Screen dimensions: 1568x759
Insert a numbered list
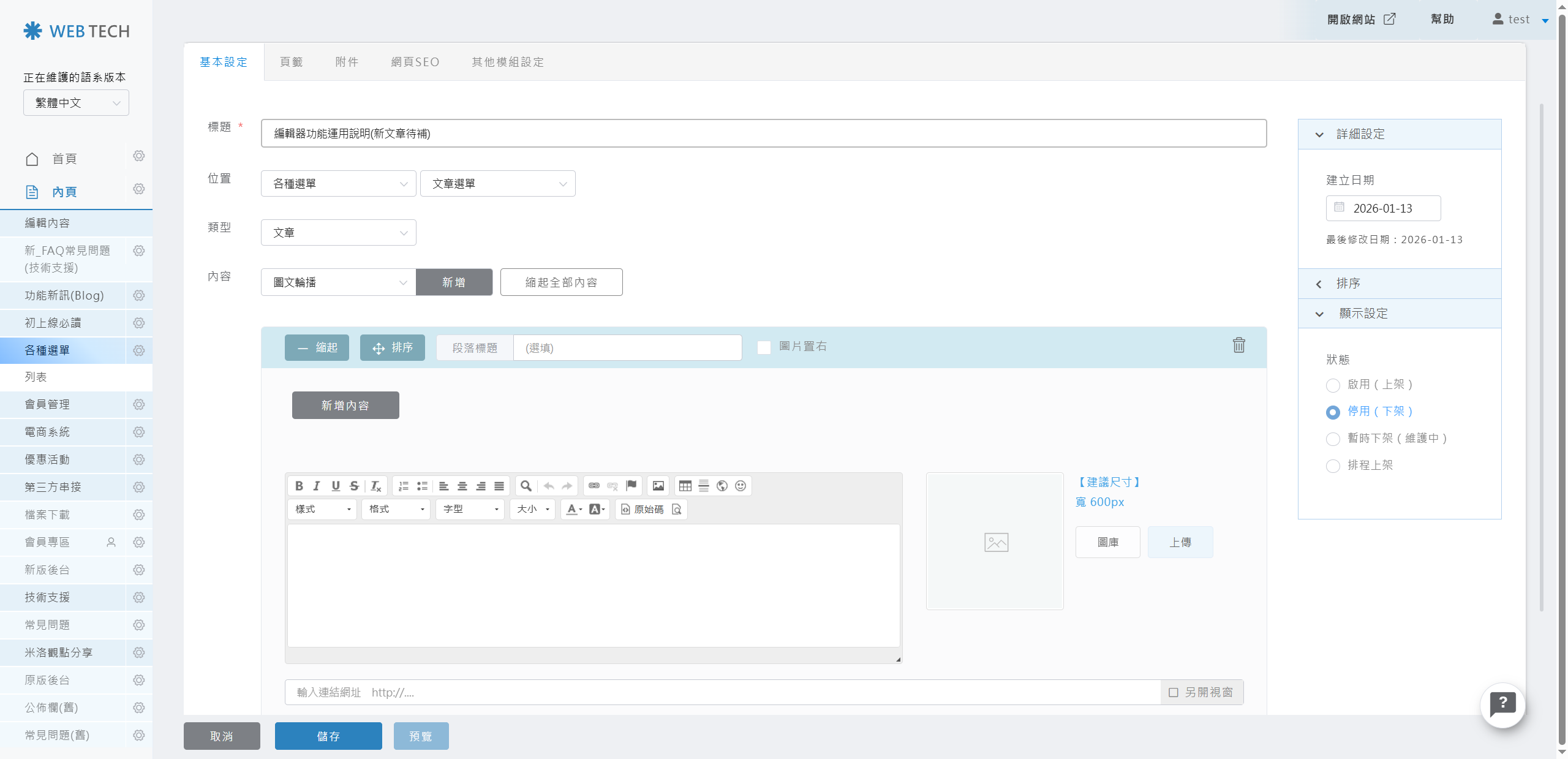(404, 486)
